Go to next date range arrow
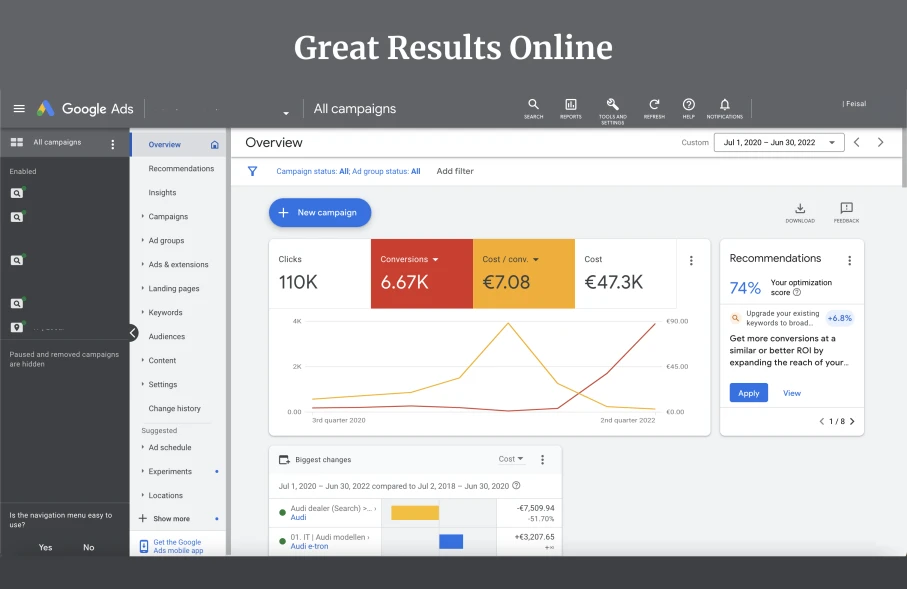 coord(880,142)
